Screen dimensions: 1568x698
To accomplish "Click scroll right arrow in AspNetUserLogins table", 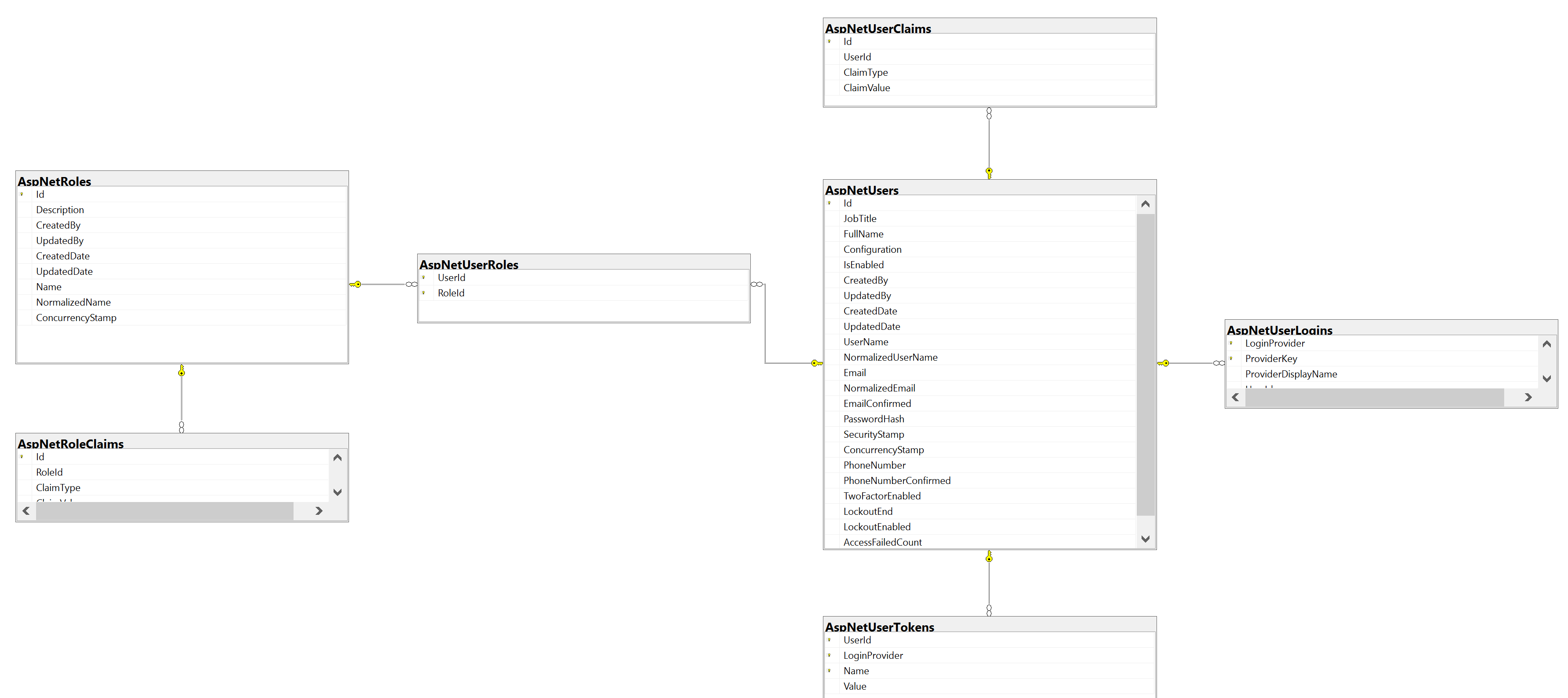I will coord(1528,397).
